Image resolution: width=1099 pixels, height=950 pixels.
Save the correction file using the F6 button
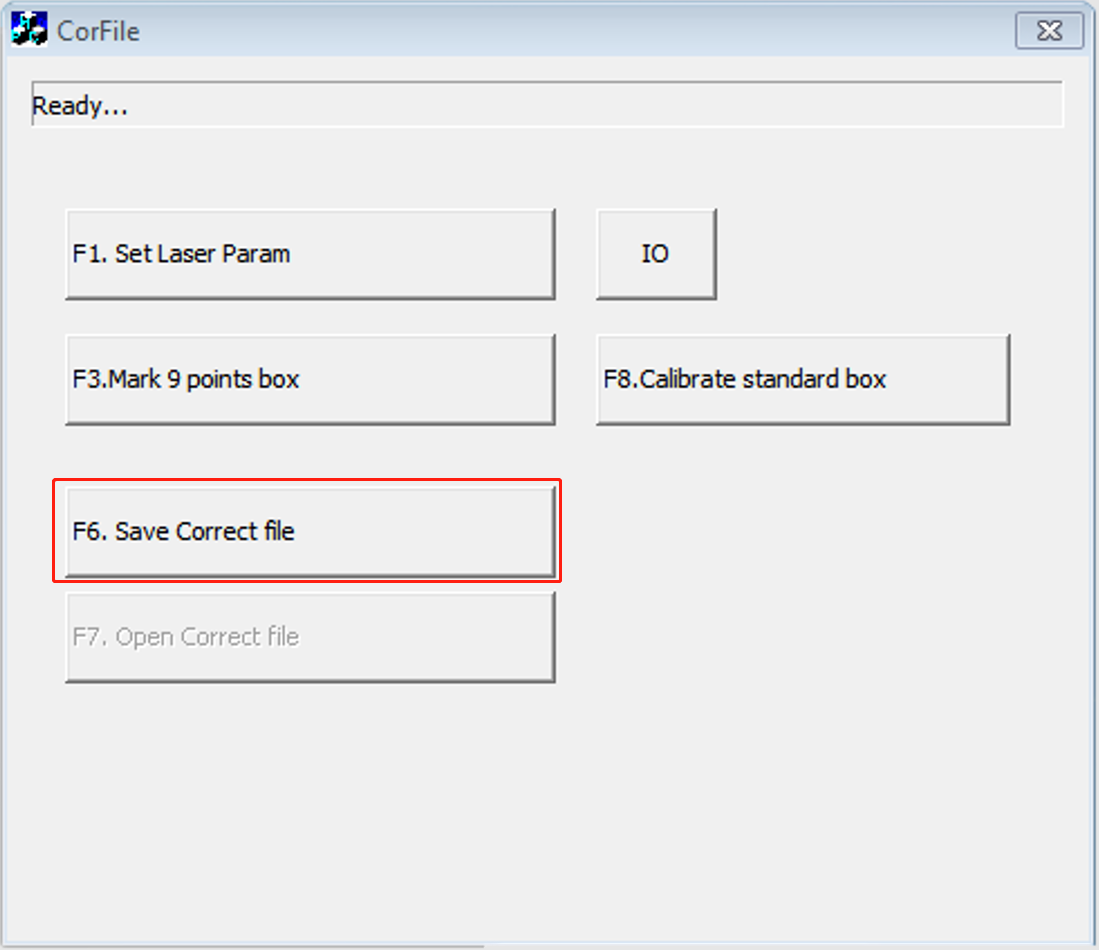point(310,532)
